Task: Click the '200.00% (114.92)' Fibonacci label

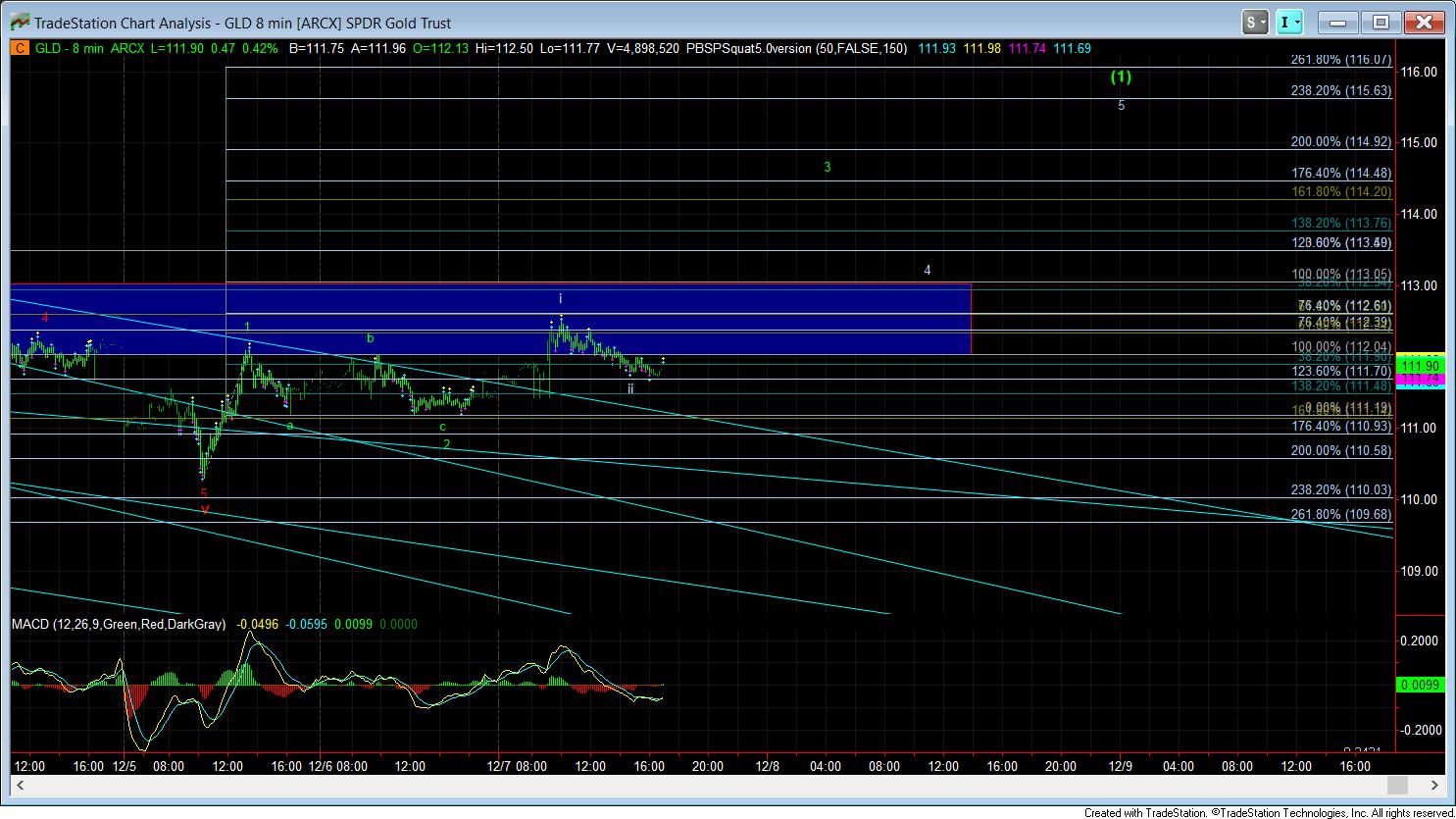Action: [1341, 142]
